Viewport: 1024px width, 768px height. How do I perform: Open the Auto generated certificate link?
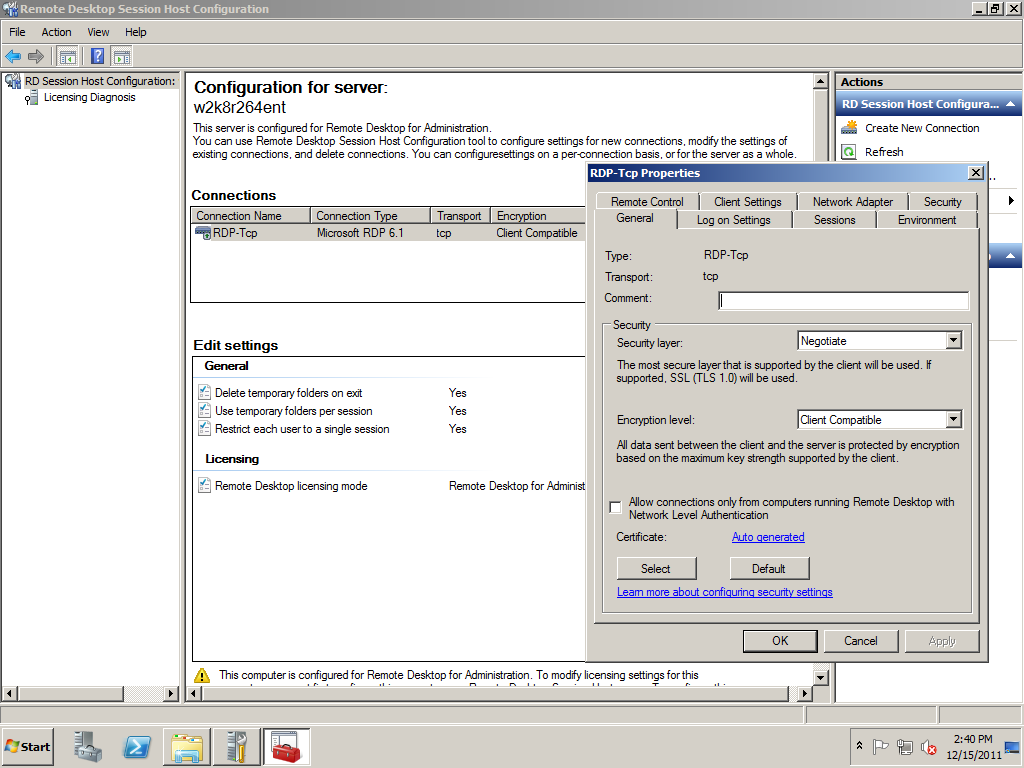coord(768,537)
